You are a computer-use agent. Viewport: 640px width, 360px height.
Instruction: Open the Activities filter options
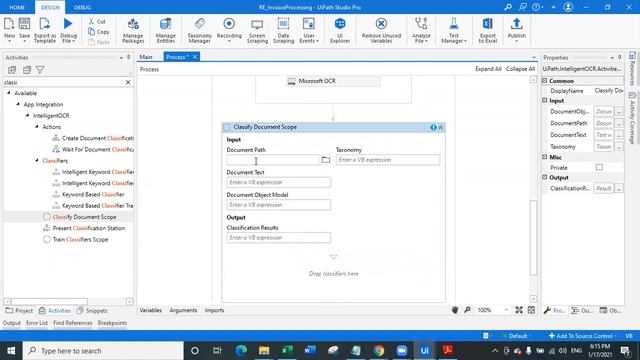[x=40, y=70]
